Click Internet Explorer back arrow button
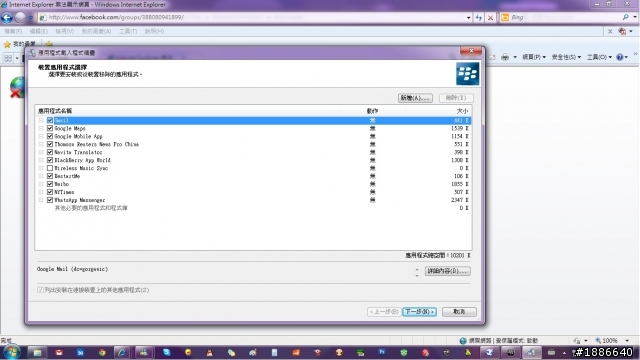 point(7,18)
